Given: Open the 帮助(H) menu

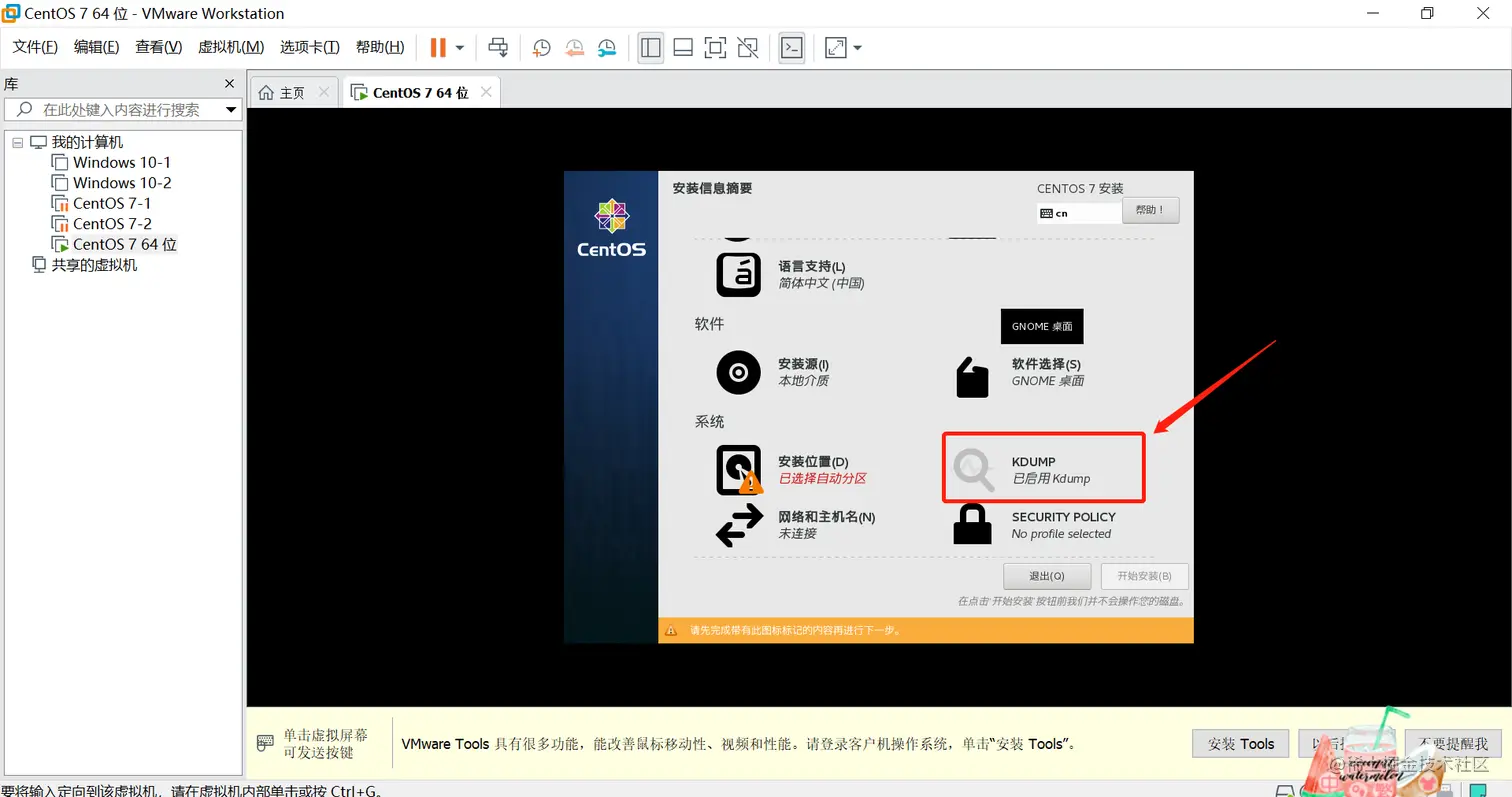Looking at the screenshot, I should tap(380, 47).
